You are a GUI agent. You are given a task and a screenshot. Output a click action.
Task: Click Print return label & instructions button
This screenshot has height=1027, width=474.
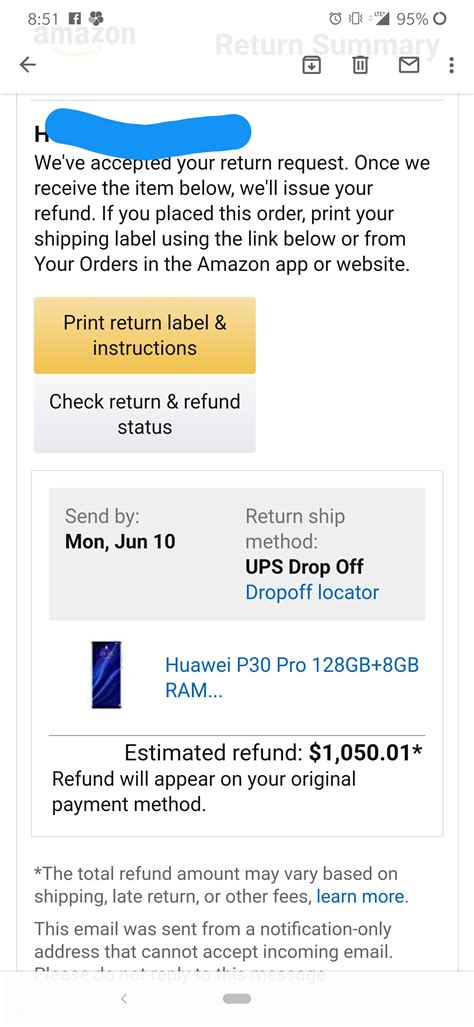tap(145, 335)
